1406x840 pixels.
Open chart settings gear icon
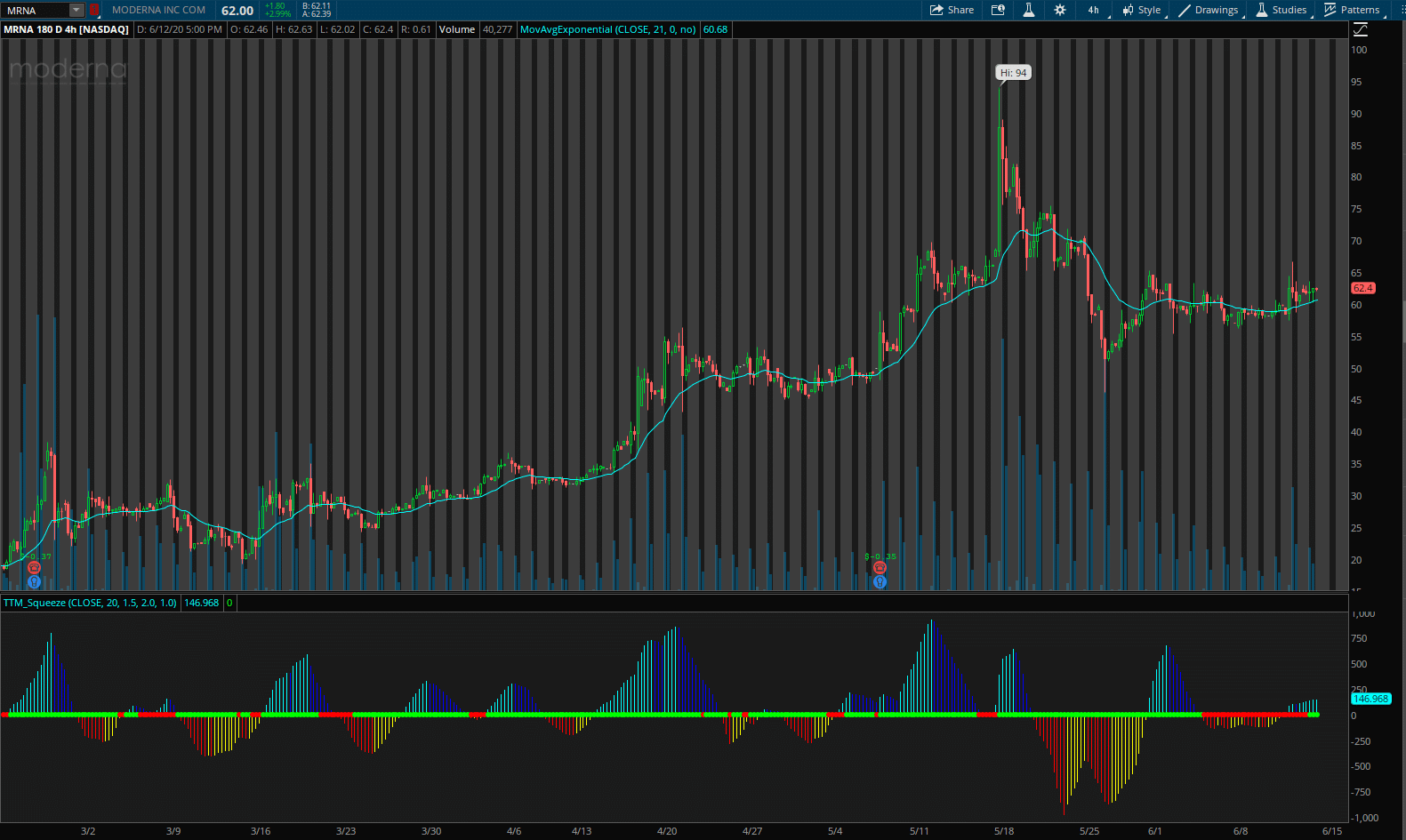pos(1059,10)
